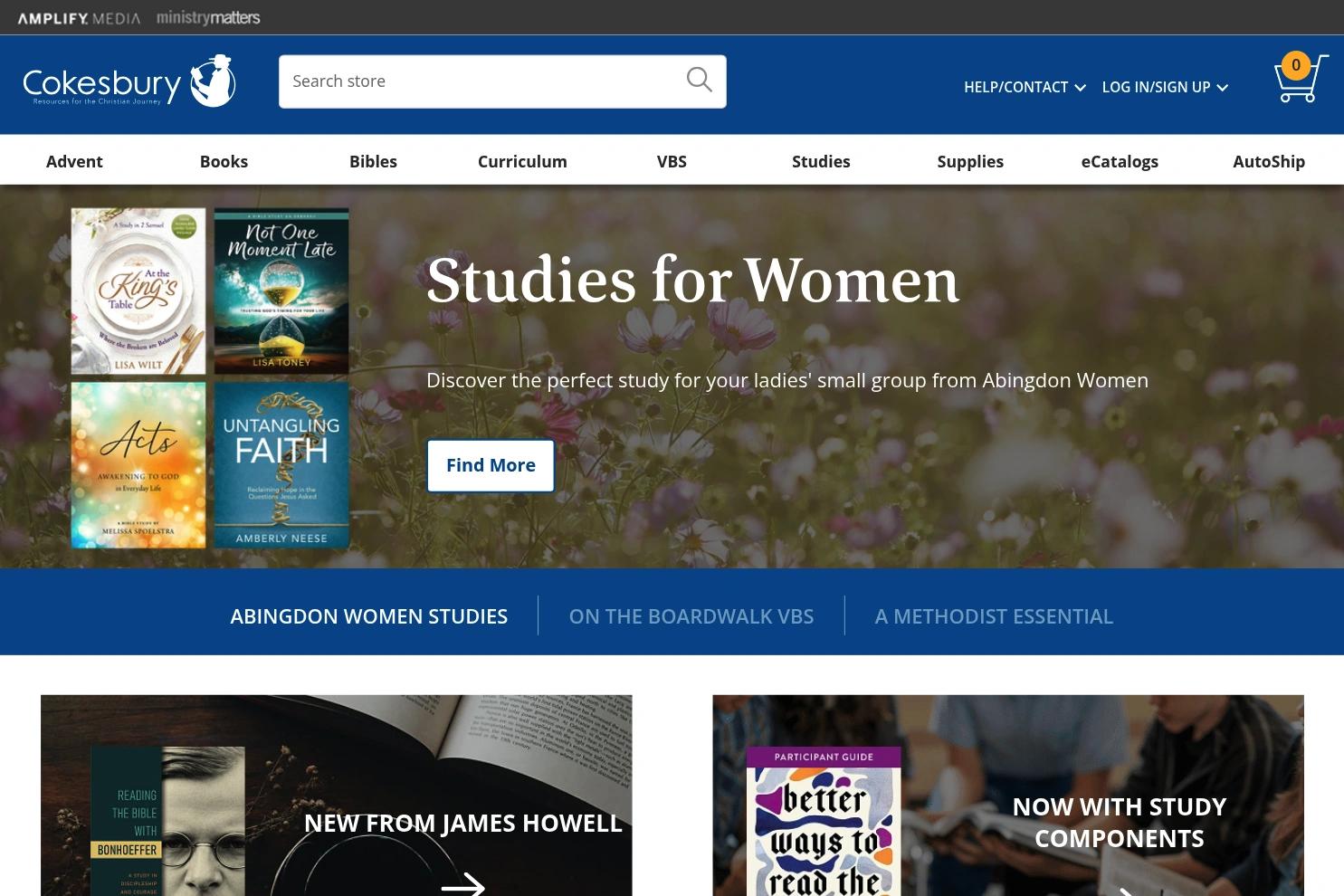Expand the Help/Contact dropdown
This screenshot has height=896, width=1344.
(1025, 87)
